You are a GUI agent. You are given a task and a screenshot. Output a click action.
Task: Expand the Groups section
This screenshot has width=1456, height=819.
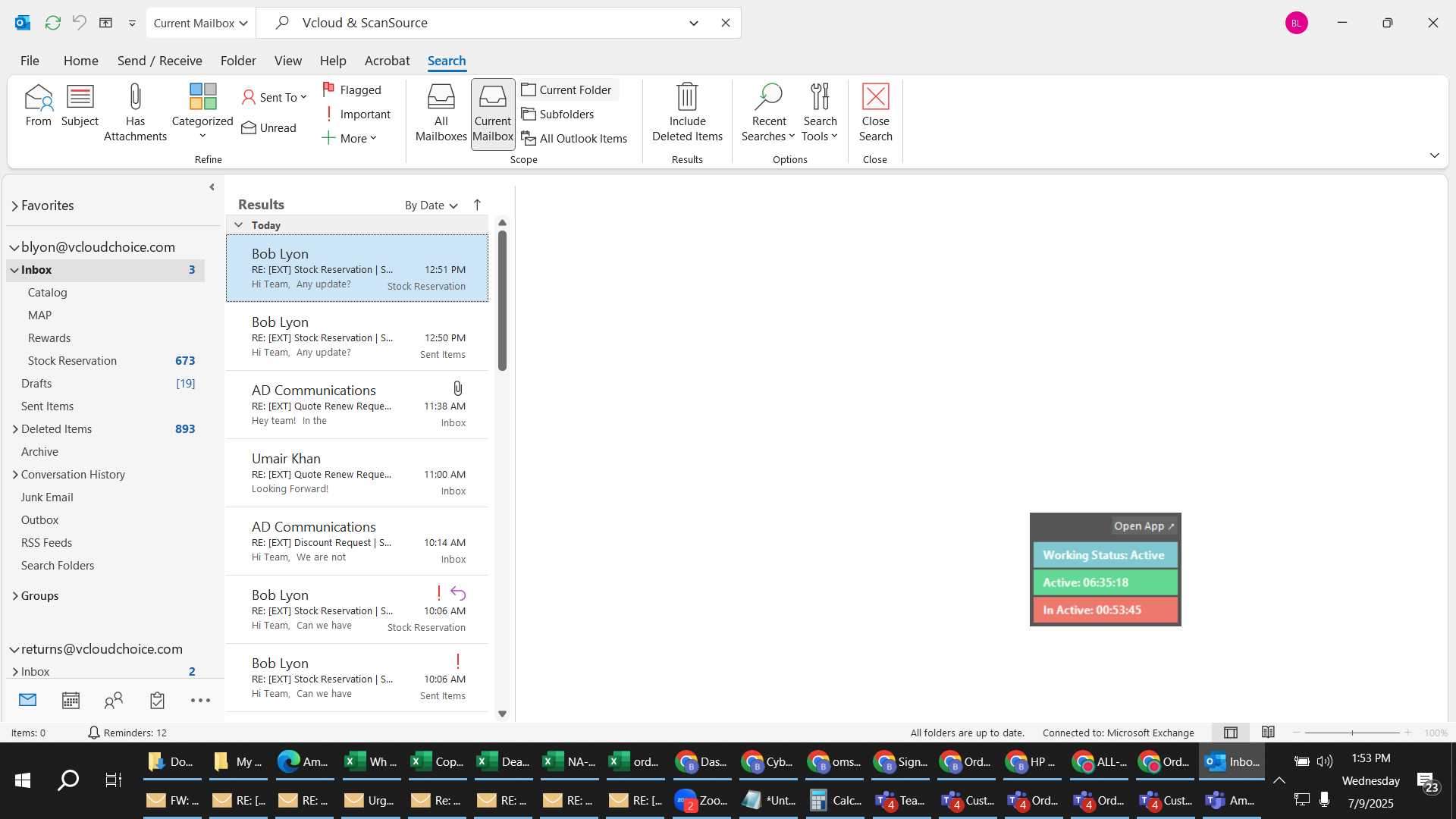tap(15, 596)
